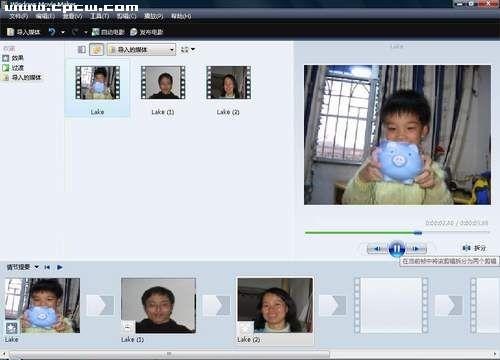Click the effect star on storyboard Lake clip
This screenshot has height=360, width=500.
coord(12,328)
